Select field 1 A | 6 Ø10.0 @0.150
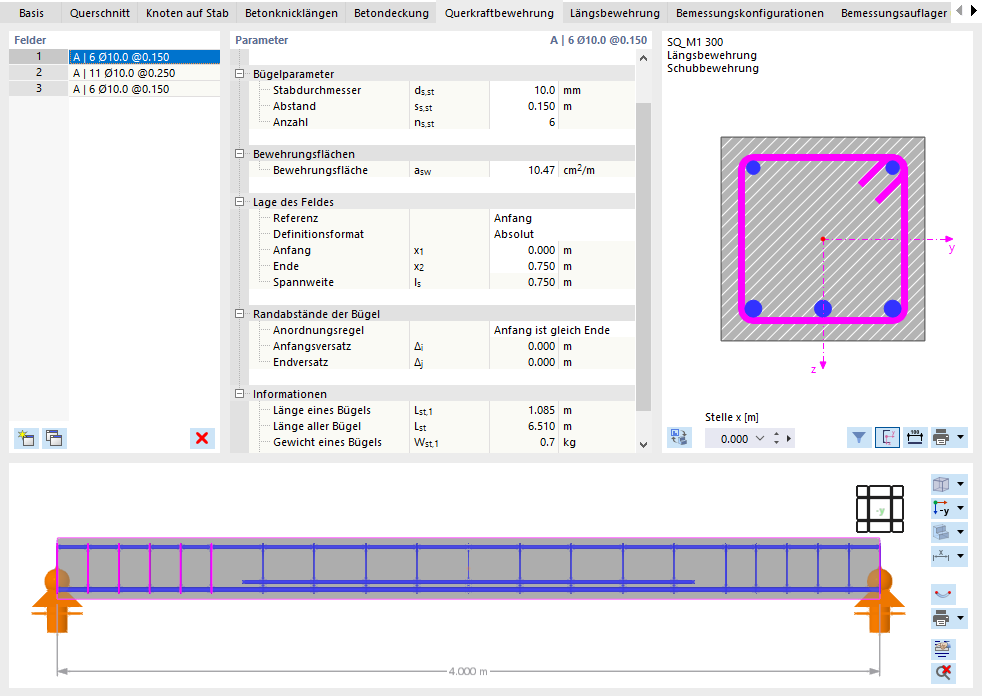 (x=144, y=57)
